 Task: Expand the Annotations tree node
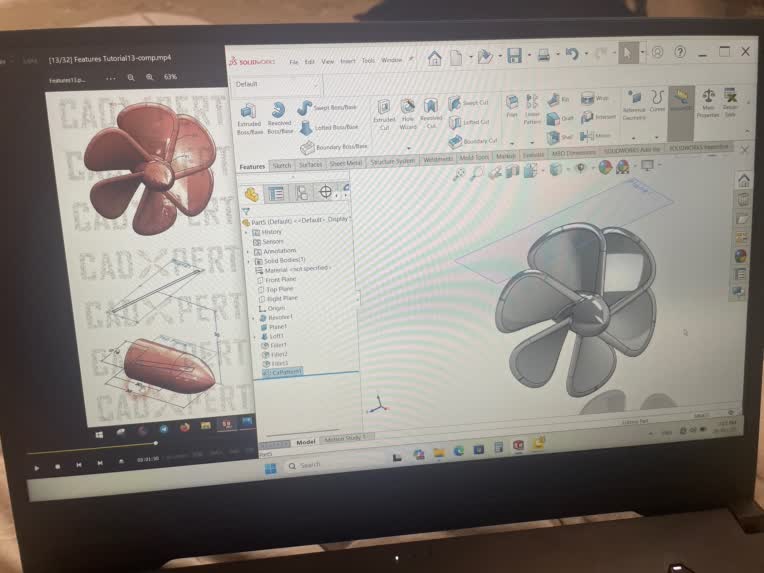[x=248, y=252]
